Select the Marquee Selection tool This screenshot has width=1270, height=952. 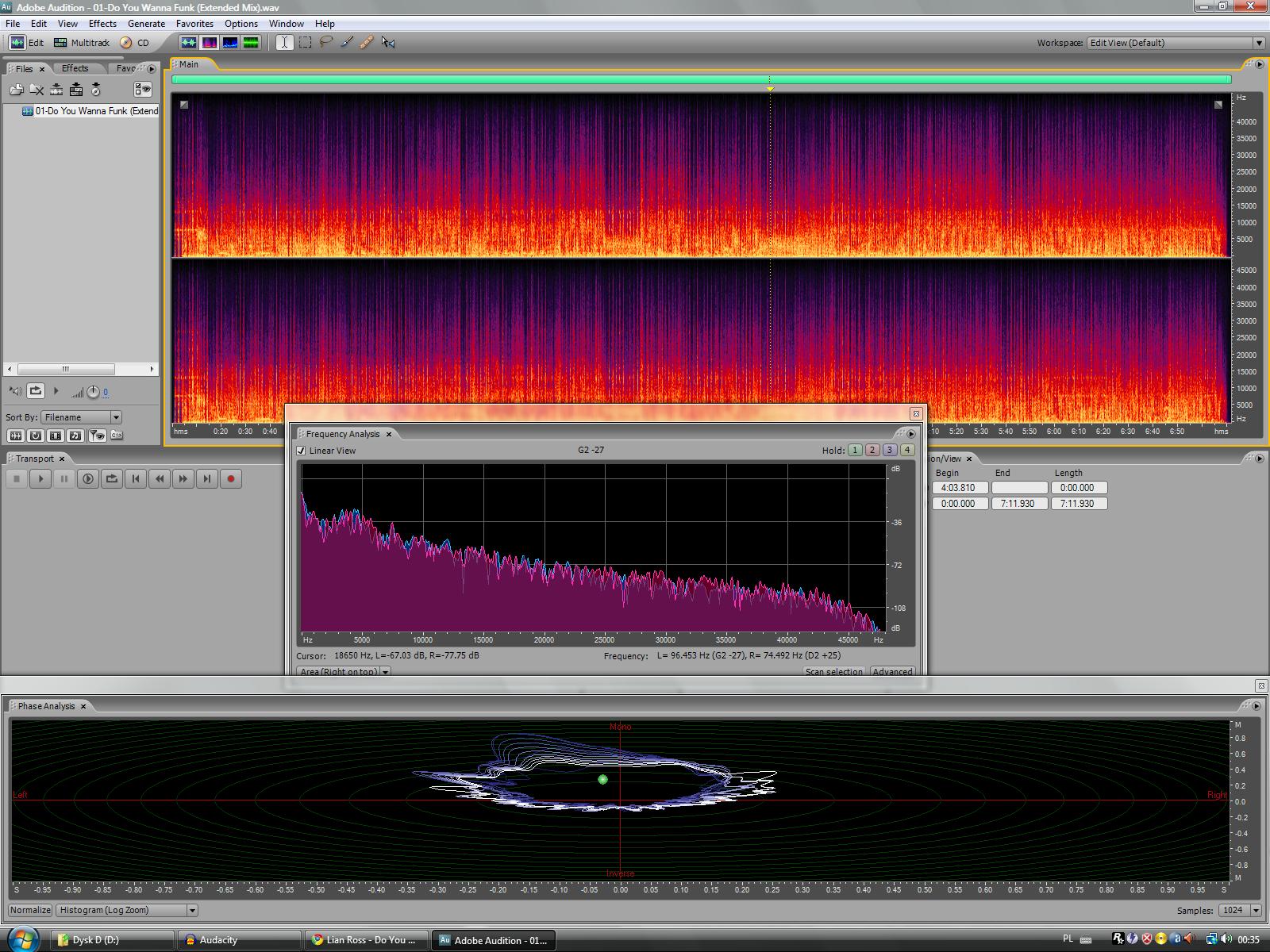[305, 43]
